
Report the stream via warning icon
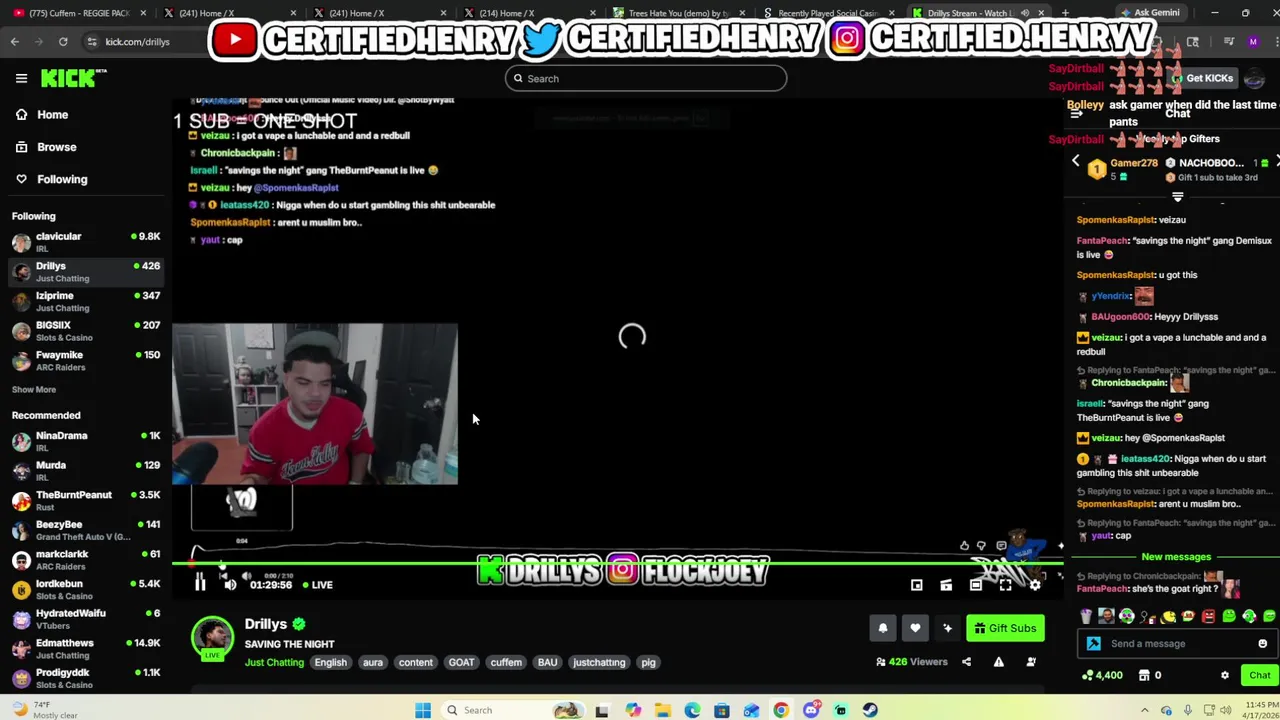998,662
